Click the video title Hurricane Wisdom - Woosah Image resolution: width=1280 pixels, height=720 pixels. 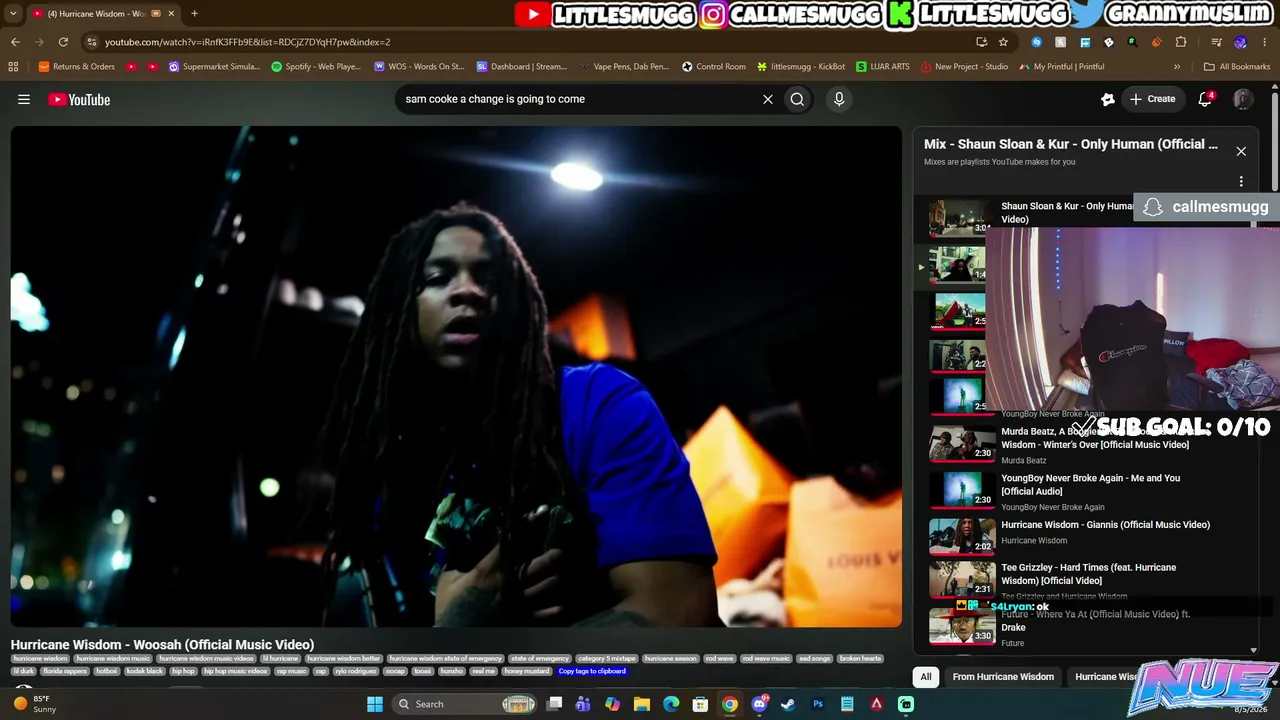coord(162,645)
